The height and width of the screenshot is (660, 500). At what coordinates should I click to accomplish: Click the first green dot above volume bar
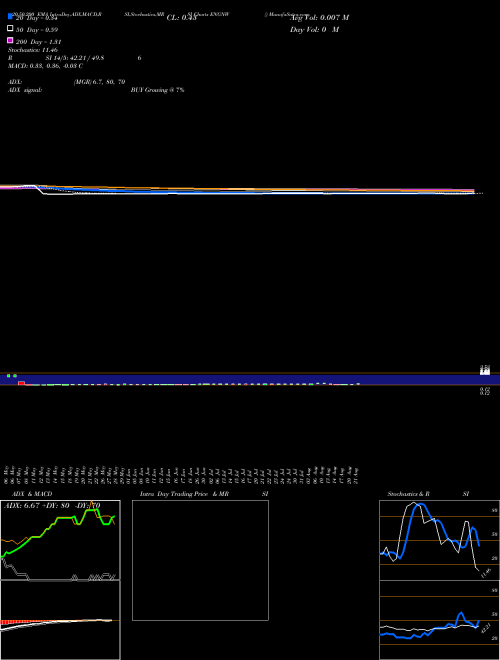[8, 375]
